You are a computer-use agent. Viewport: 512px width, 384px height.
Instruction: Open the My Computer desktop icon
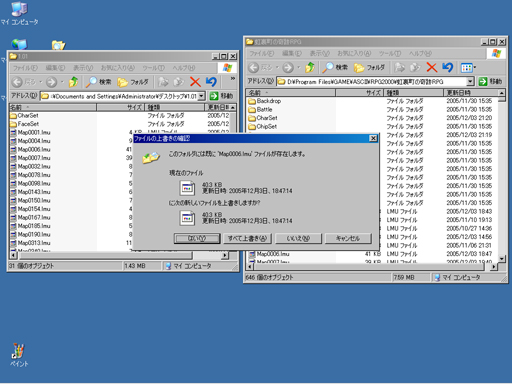19,13
